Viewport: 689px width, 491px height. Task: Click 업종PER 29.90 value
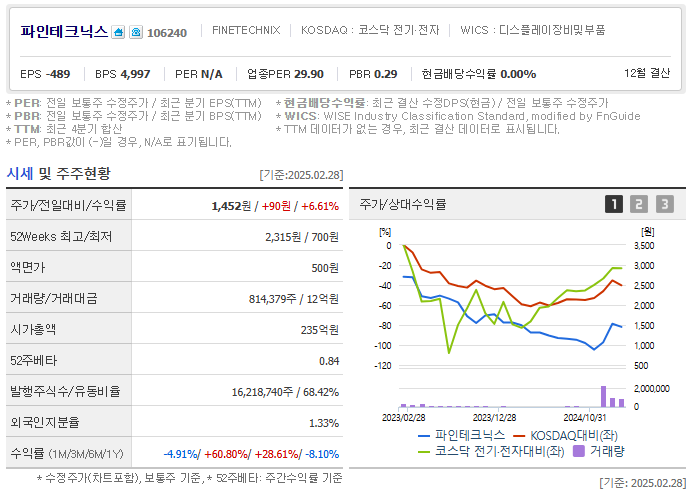click(285, 74)
